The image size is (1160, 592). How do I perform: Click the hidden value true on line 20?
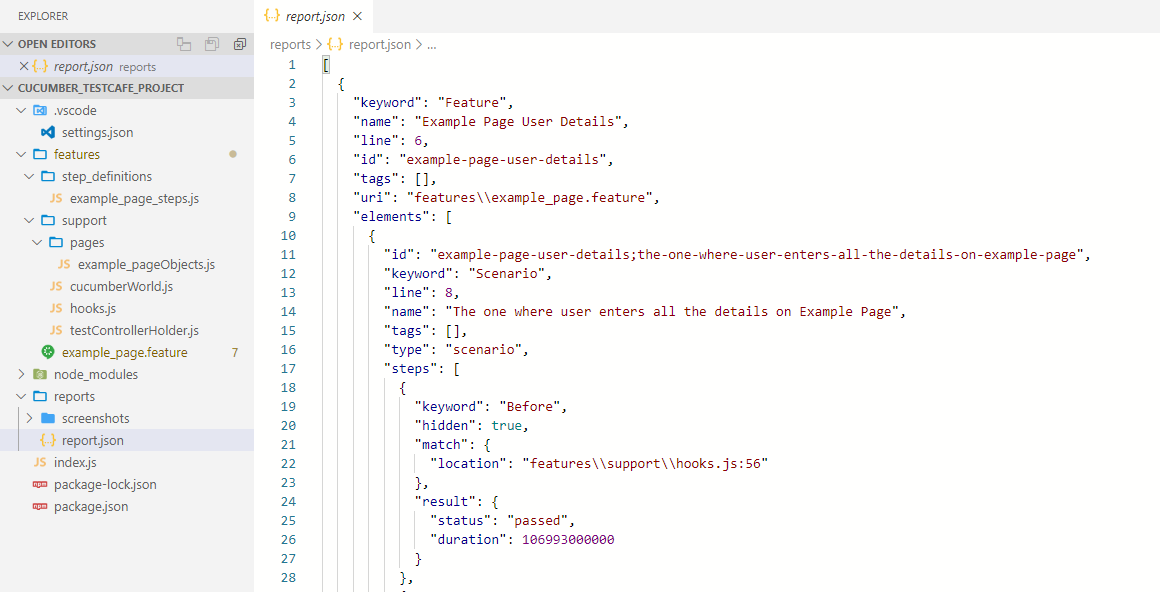[x=507, y=426]
